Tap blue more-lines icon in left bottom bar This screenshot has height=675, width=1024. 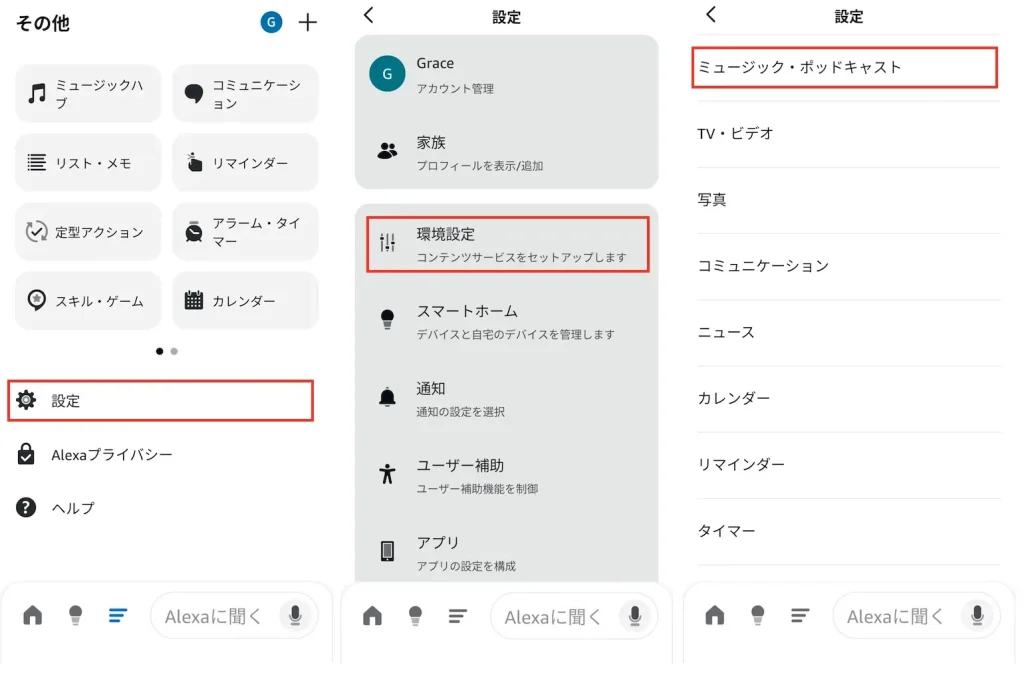point(118,616)
